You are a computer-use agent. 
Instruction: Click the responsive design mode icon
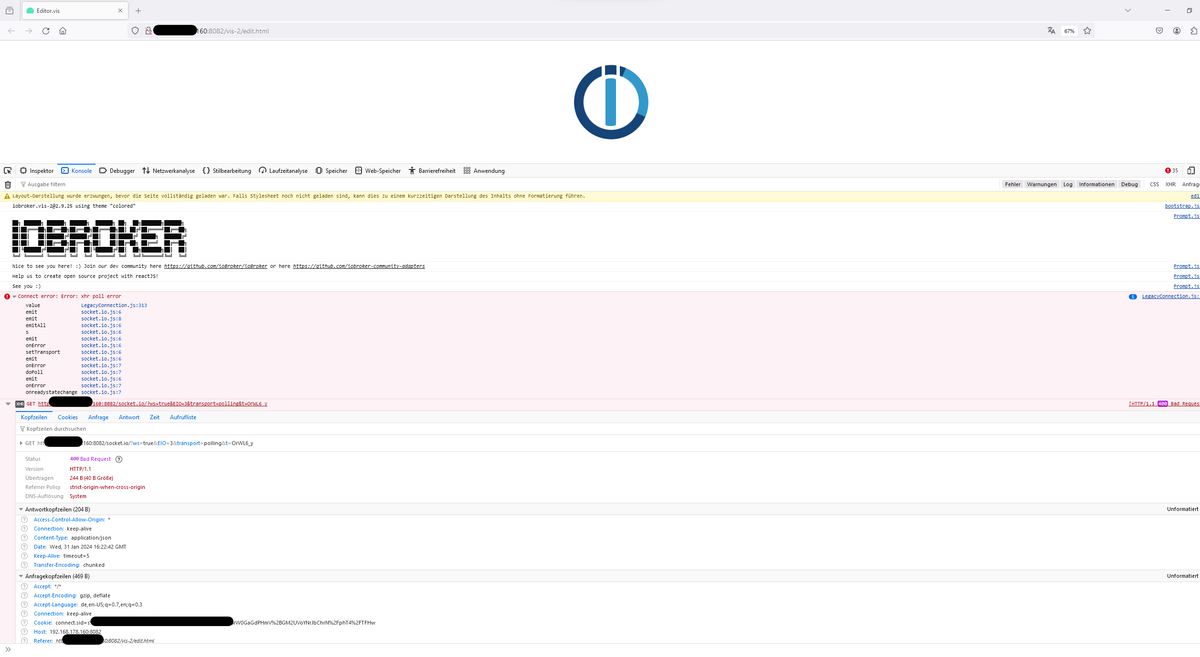click(1189, 171)
